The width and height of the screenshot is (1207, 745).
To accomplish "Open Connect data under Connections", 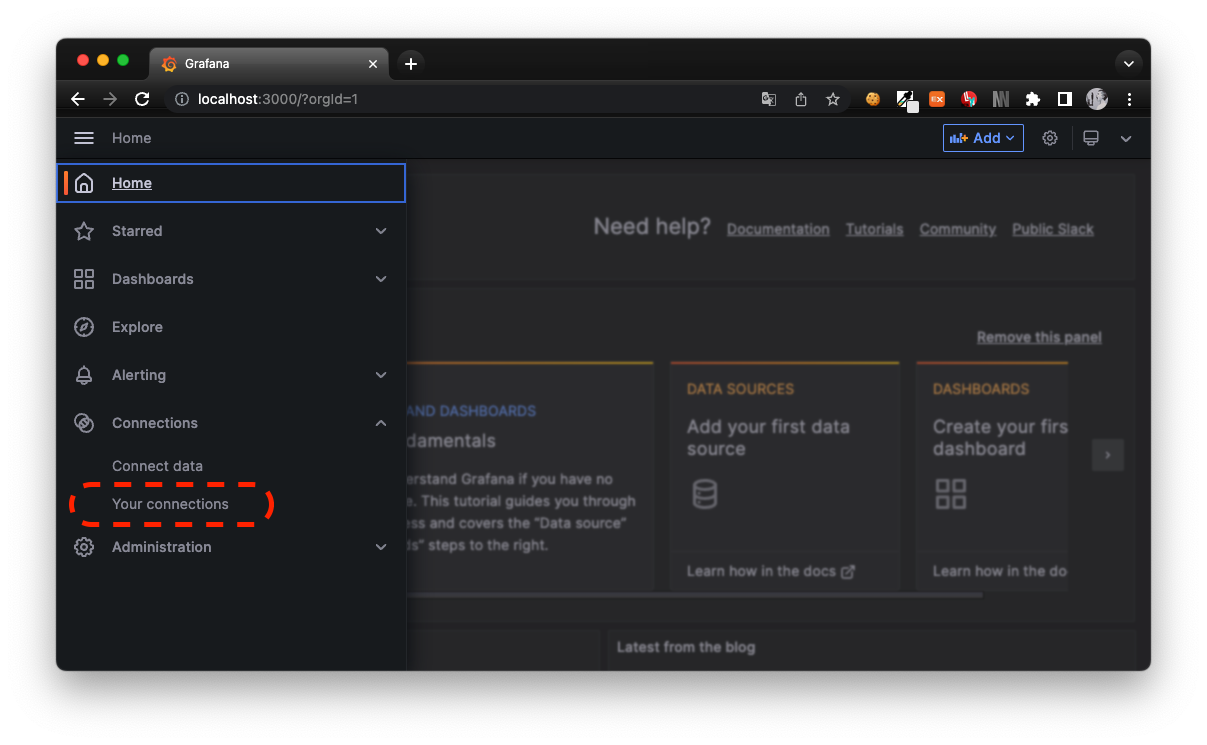I will (157, 466).
